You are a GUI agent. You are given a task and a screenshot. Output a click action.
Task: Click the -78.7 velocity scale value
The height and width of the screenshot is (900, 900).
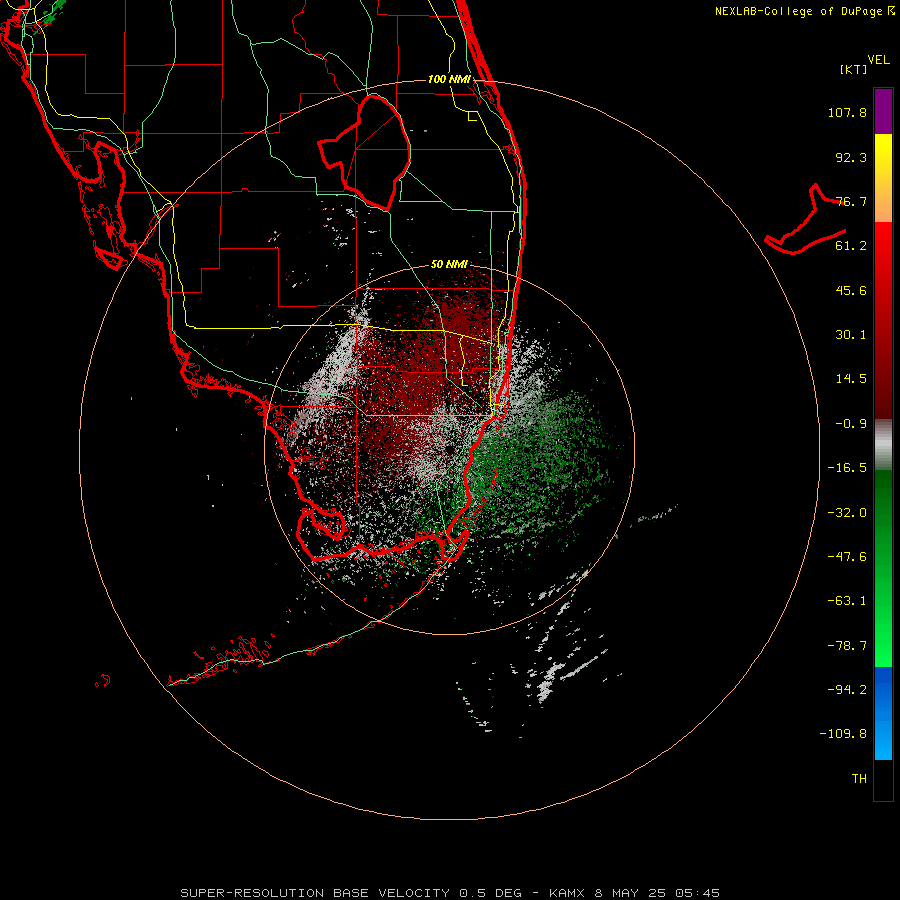pos(847,646)
